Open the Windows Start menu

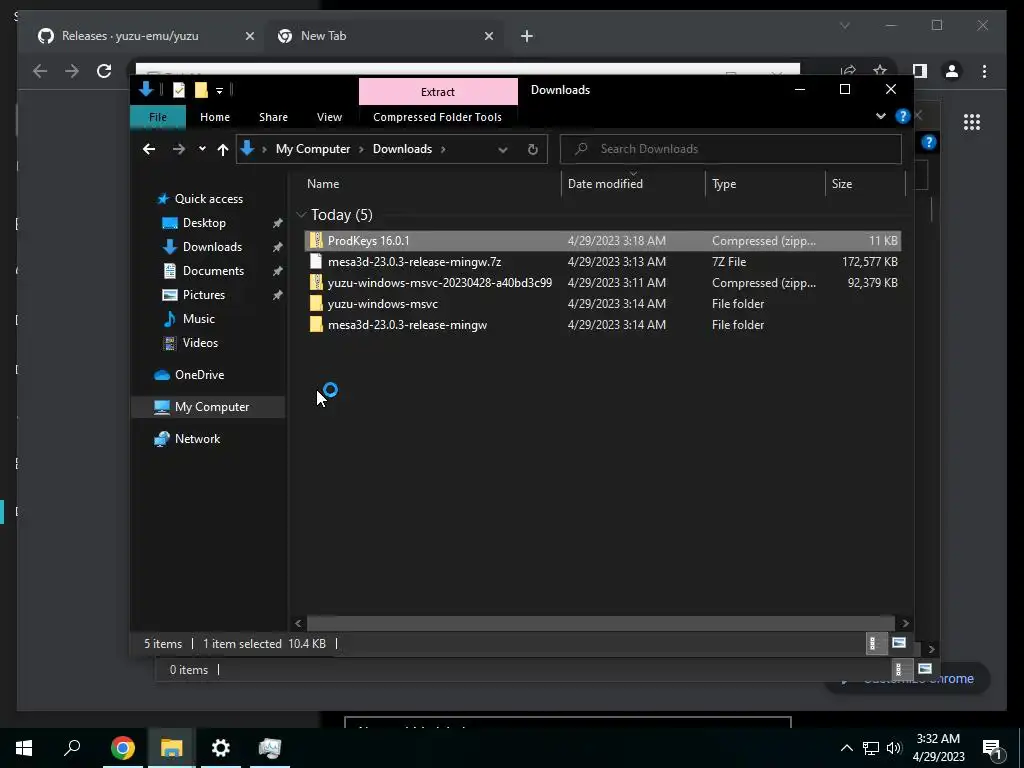coord(24,748)
